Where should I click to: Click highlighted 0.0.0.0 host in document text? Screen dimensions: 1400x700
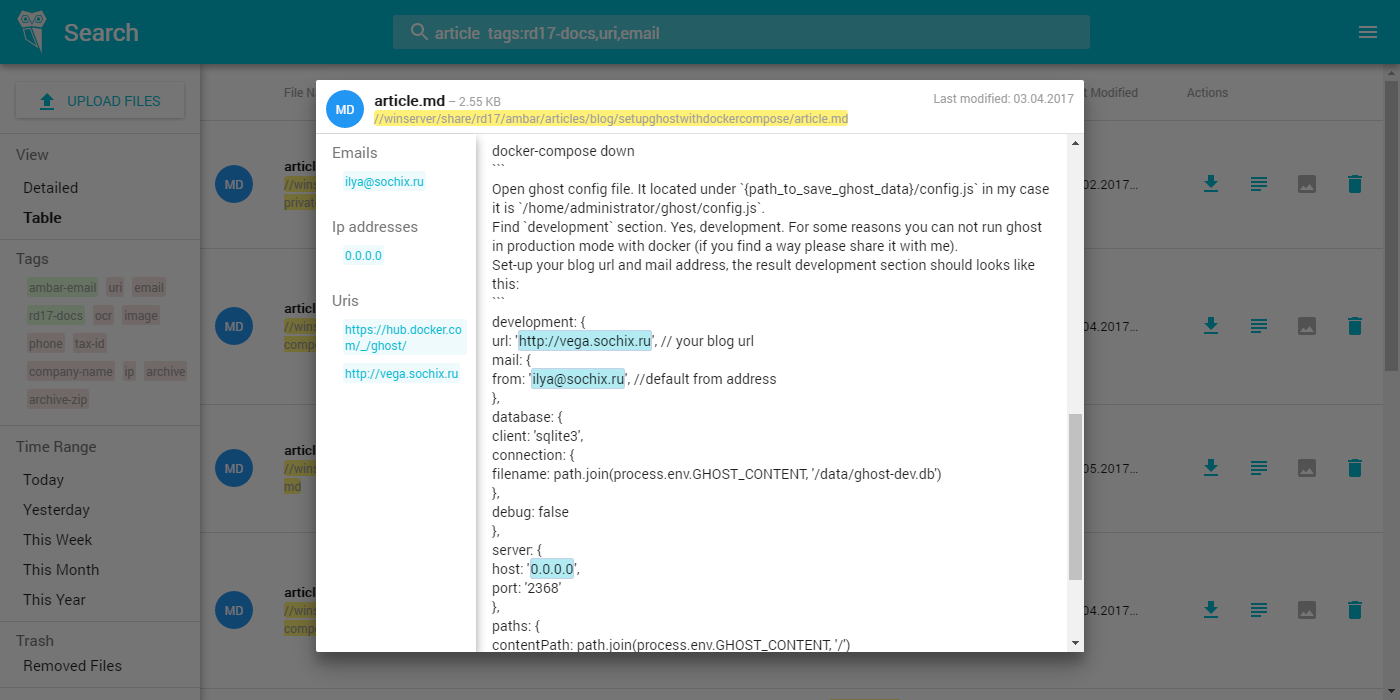551,569
